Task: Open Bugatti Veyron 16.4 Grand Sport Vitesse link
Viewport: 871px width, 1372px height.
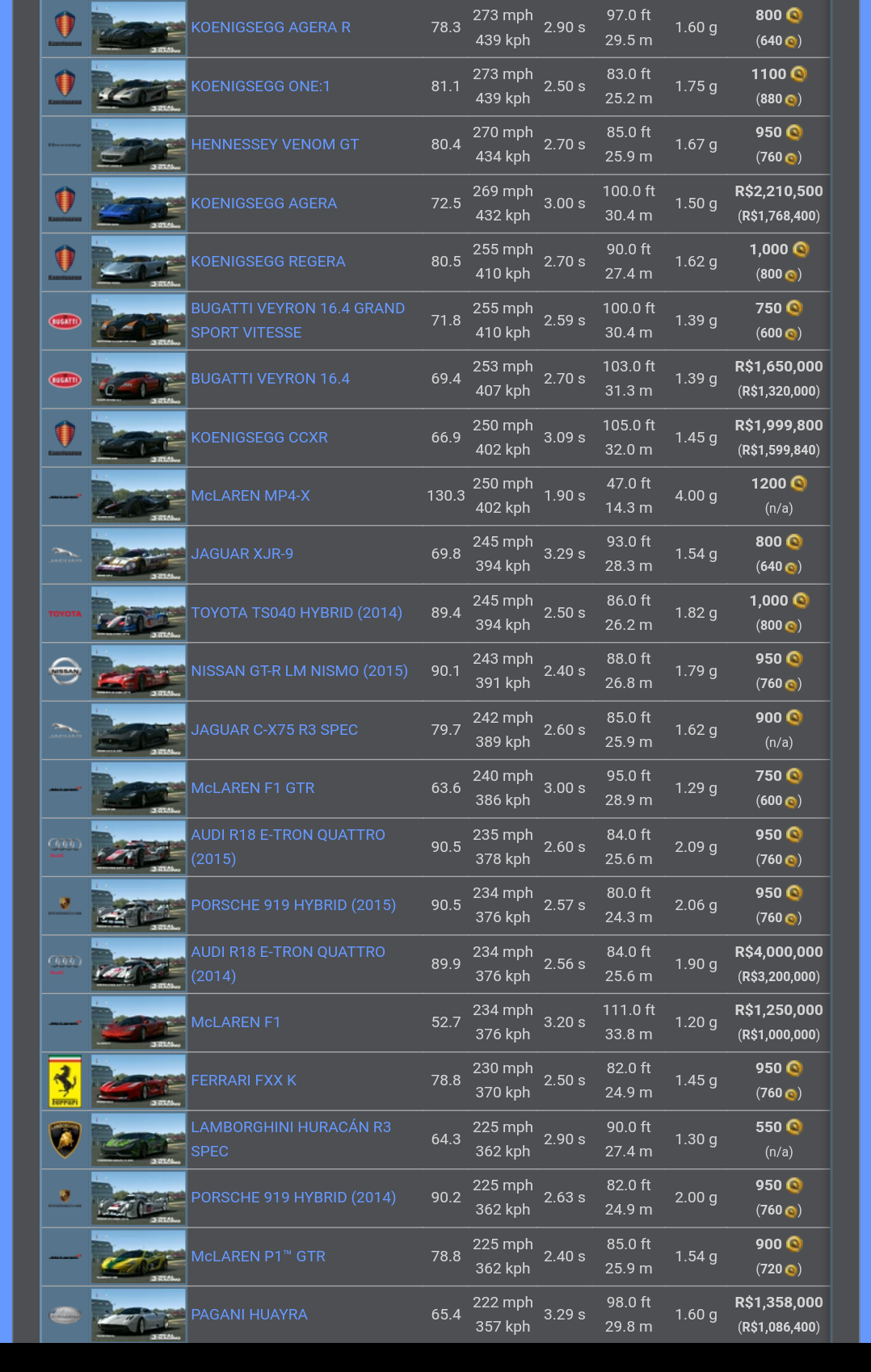Action: 298,321
